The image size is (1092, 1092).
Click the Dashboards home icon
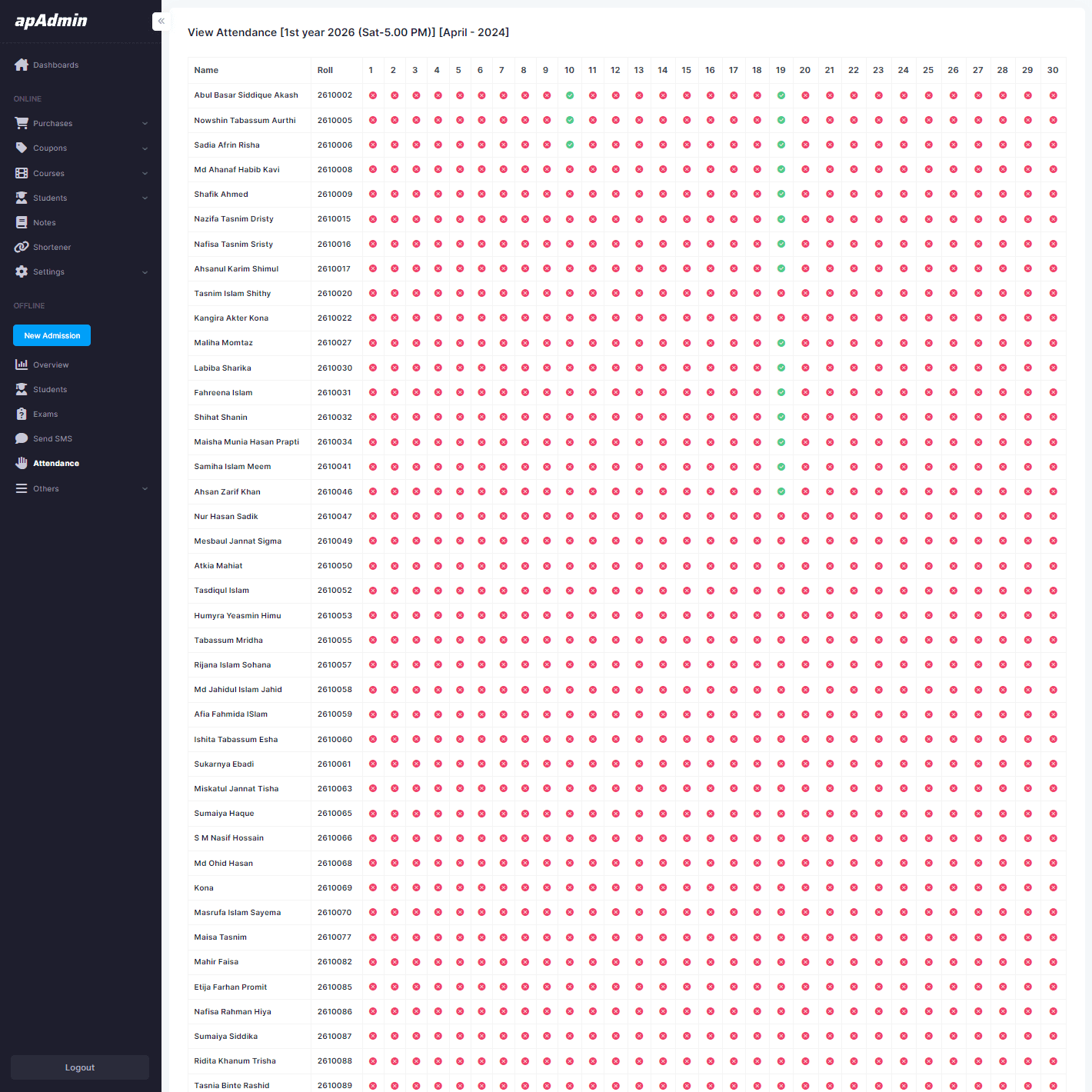click(x=22, y=65)
